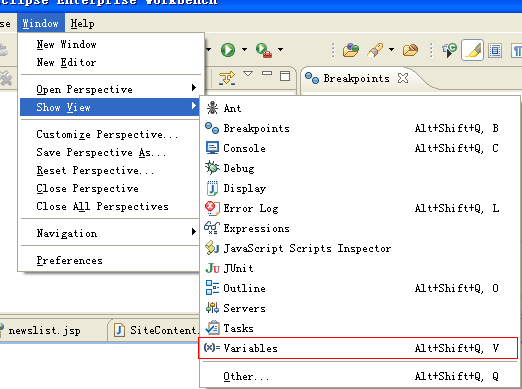Show the Display view

(x=360, y=188)
